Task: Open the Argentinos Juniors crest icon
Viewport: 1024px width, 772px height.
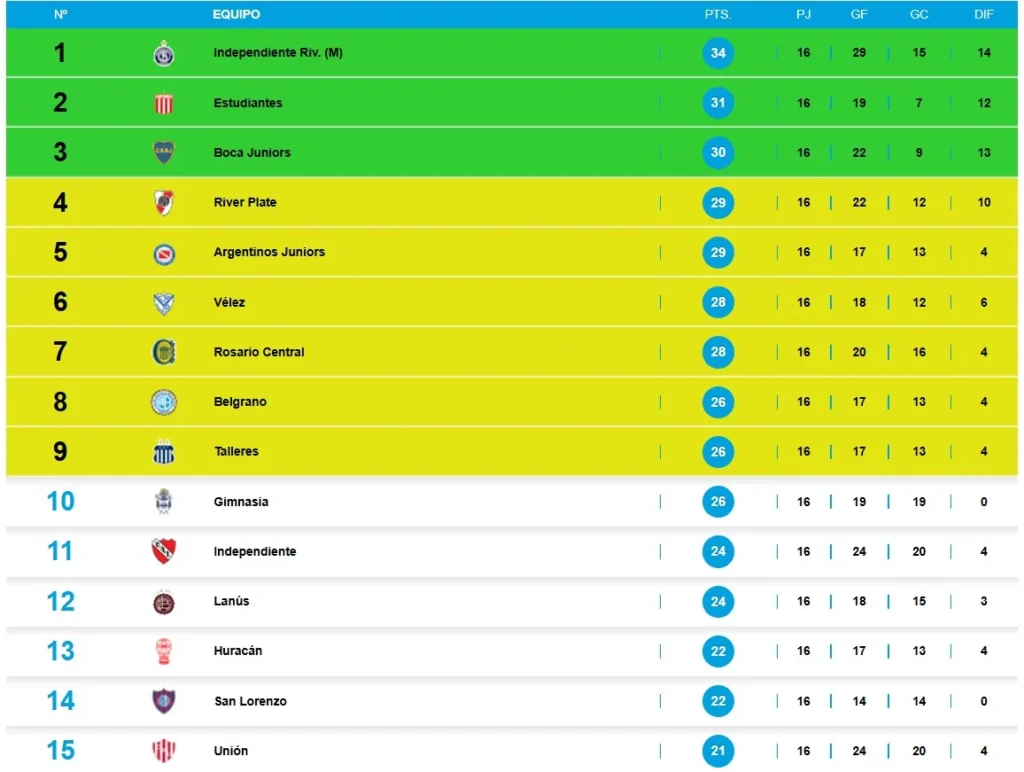Action: [163, 253]
